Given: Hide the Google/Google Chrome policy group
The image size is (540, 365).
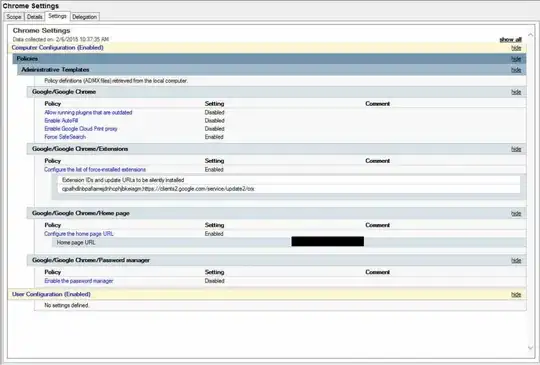Looking at the screenshot, I should (x=516, y=92).
